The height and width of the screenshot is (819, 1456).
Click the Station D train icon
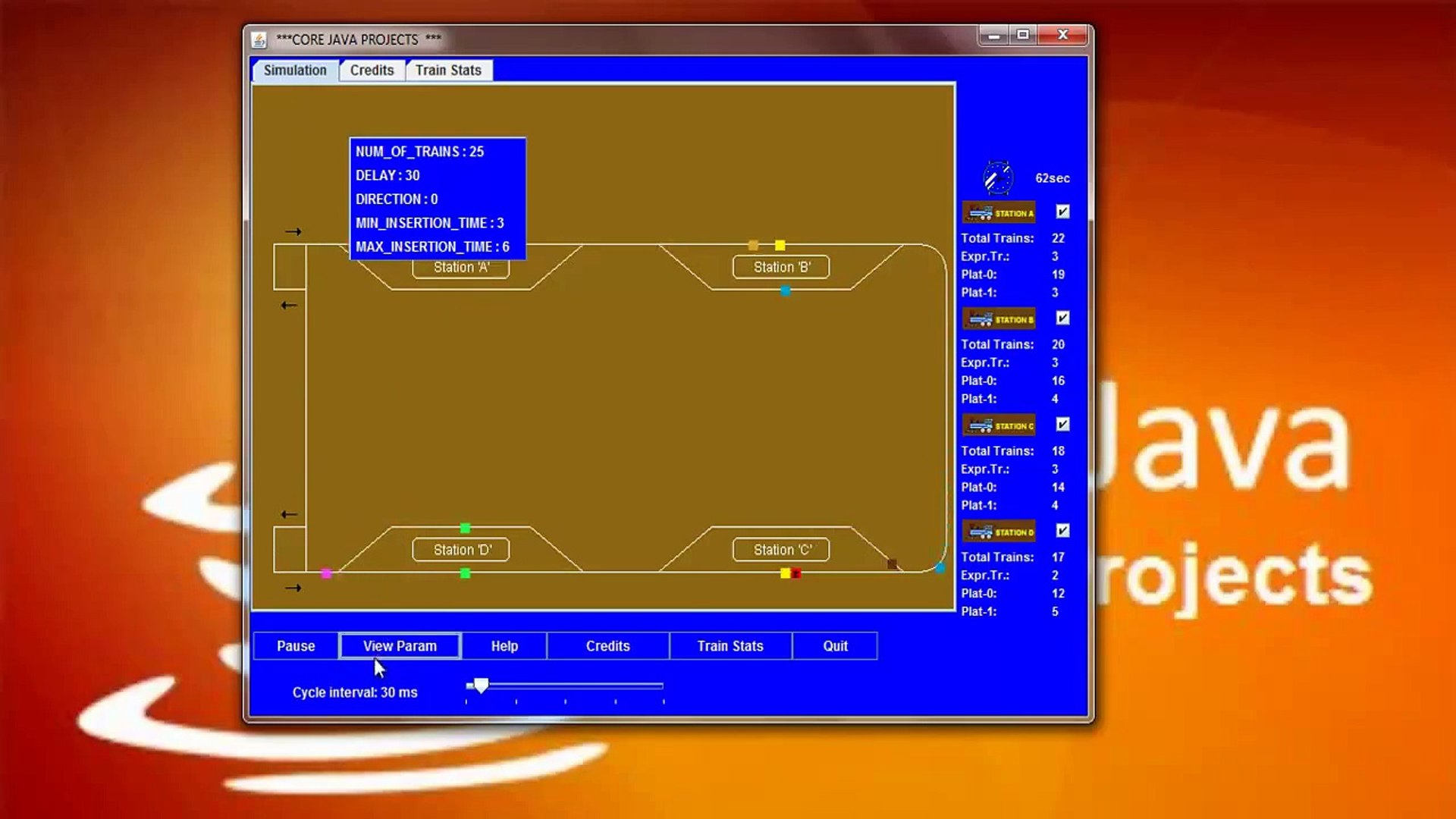coord(998,532)
